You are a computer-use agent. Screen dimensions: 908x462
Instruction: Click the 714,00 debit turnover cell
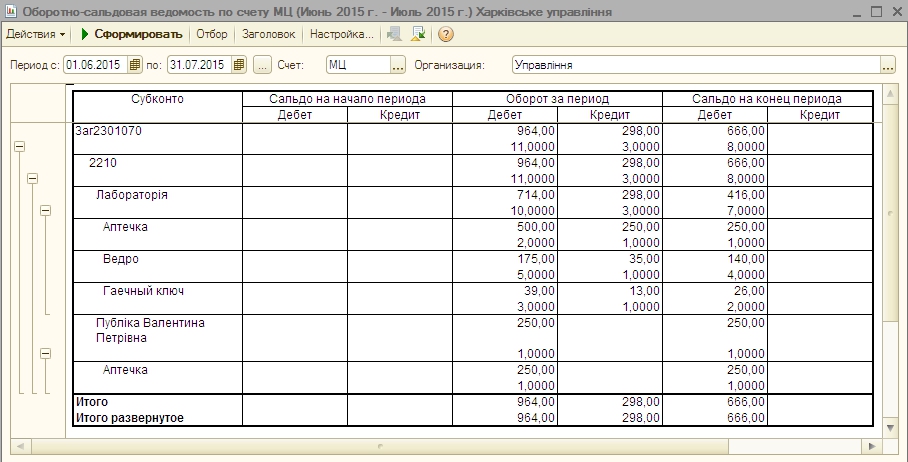coord(536,195)
